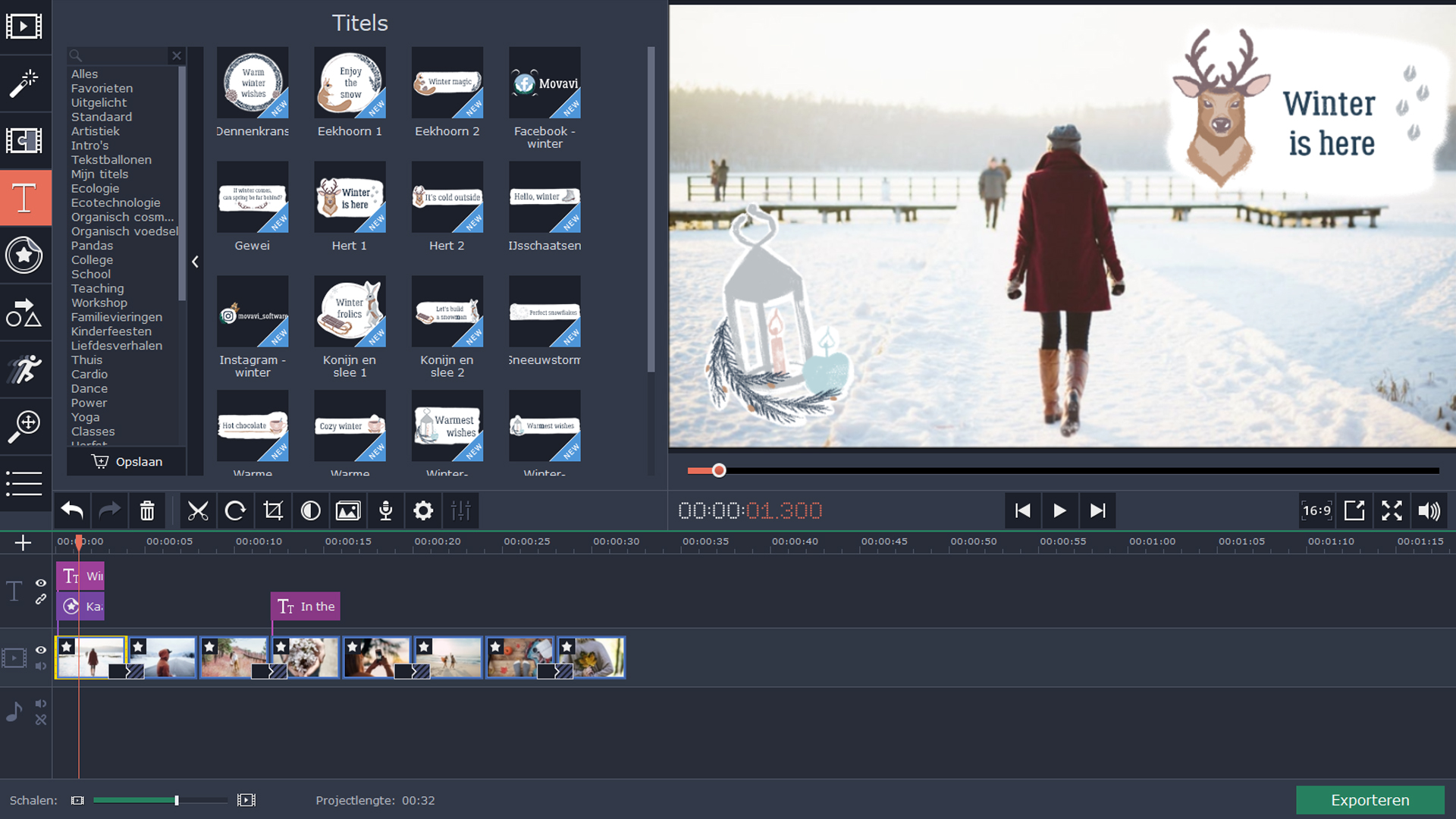
Task: Open clip properties gear icon
Action: pyautogui.click(x=423, y=511)
